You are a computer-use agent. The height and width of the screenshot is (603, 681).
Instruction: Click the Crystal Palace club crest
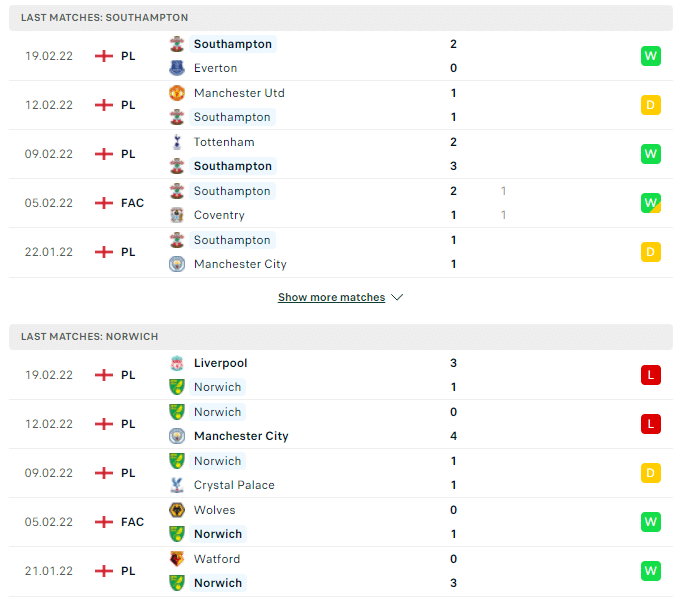click(177, 485)
